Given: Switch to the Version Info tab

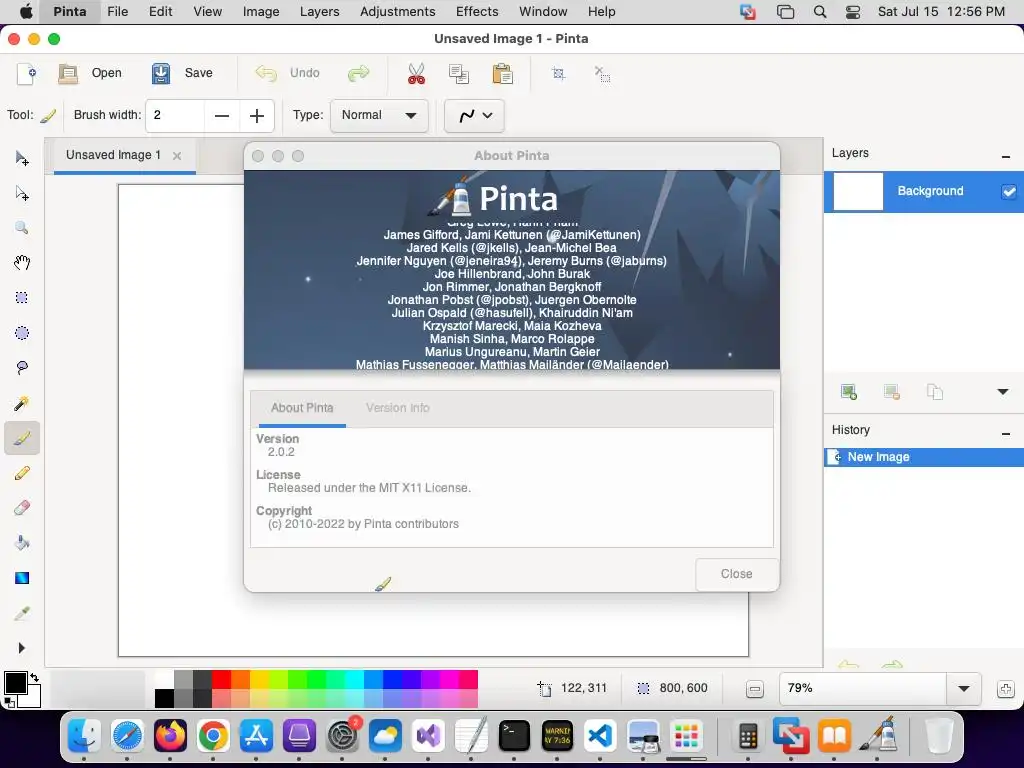Looking at the screenshot, I should 398,408.
